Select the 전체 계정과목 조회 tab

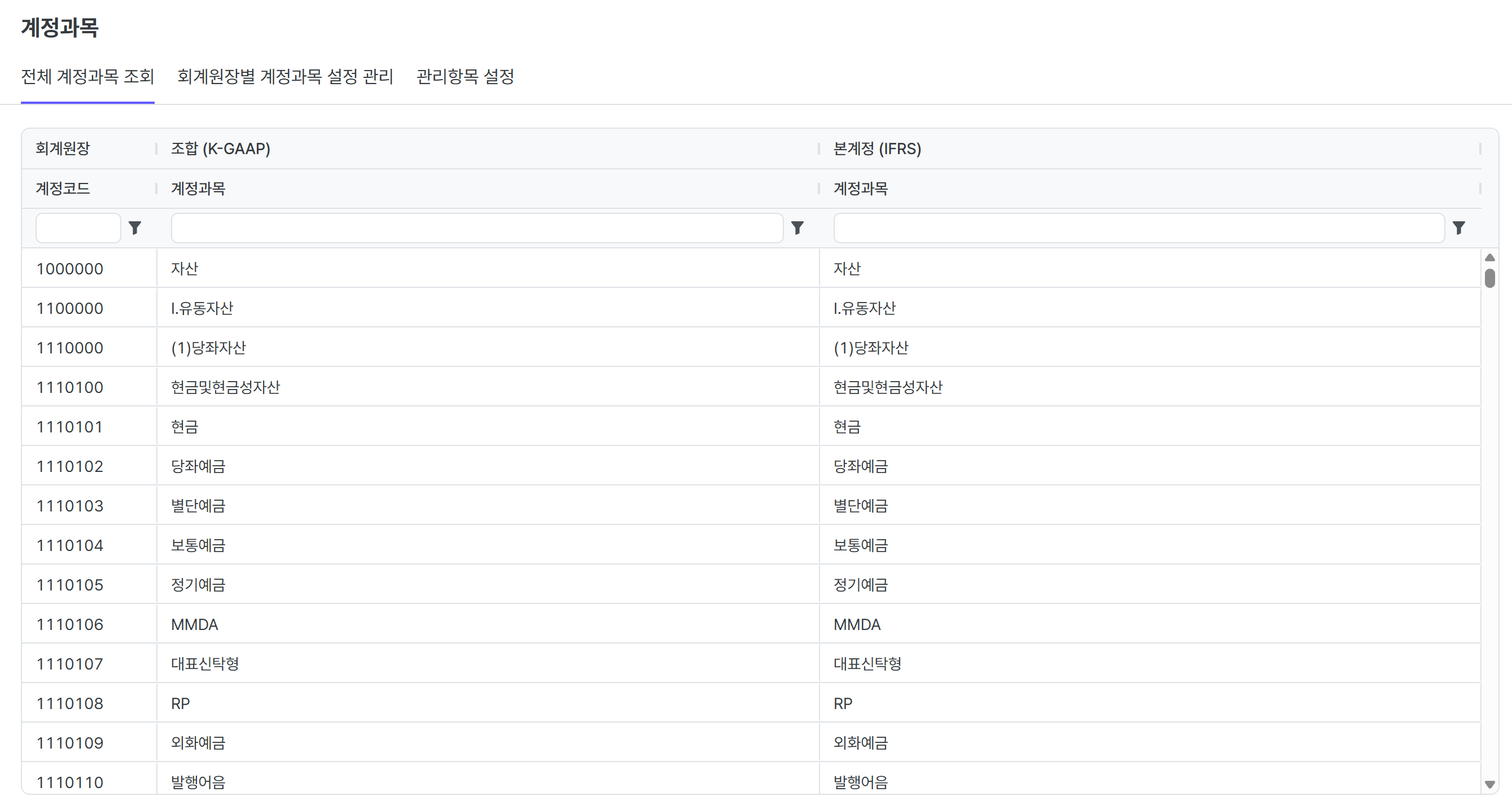click(x=87, y=76)
